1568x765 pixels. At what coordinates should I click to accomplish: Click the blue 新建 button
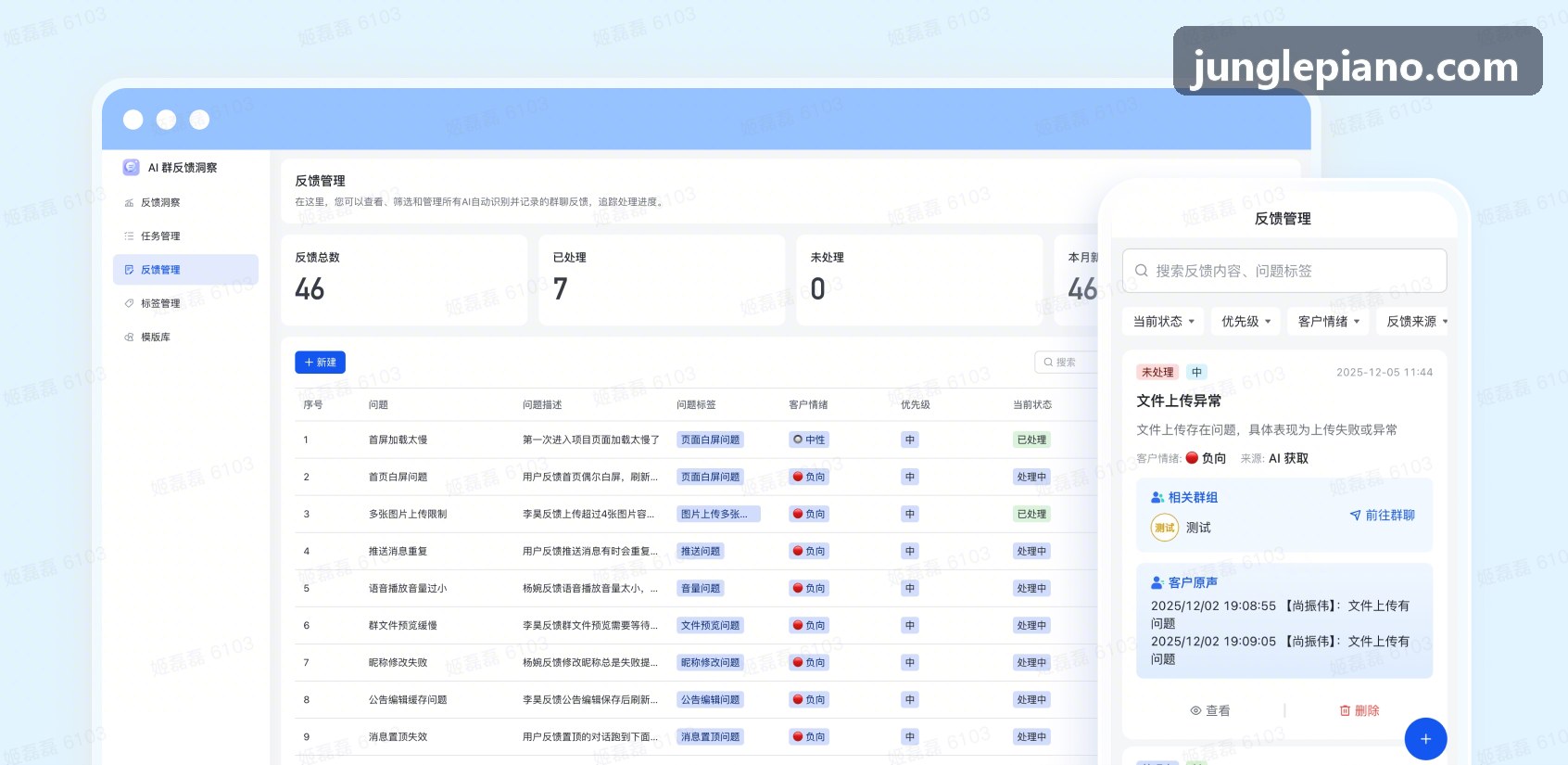pos(320,363)
